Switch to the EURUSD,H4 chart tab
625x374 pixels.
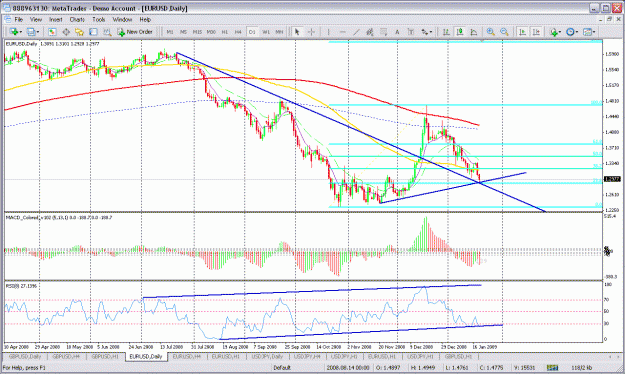[x=187, y=356]
